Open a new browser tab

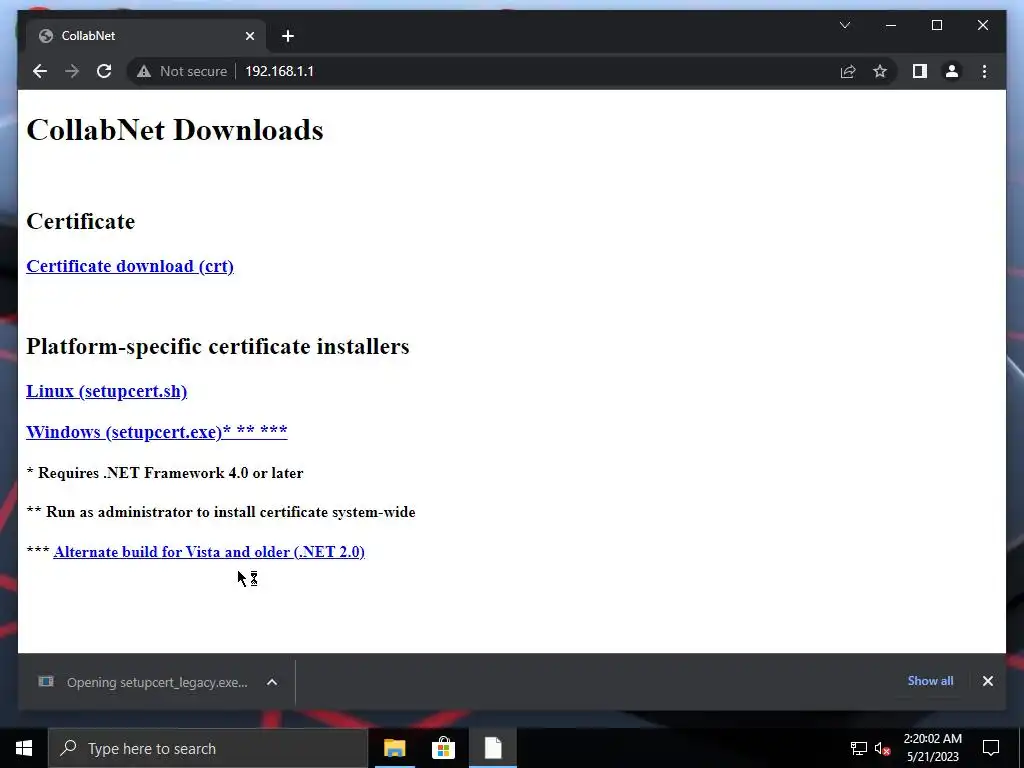(x=288, y=36)
